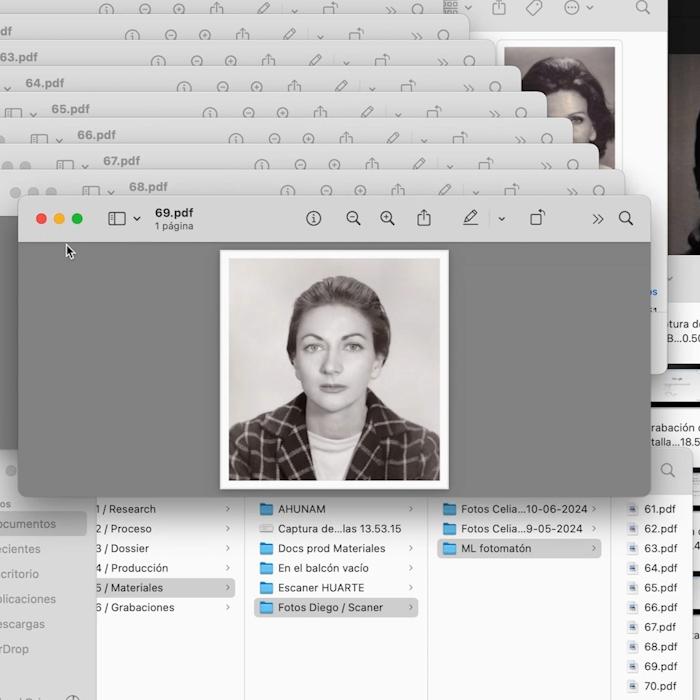Select the Fotos Diego / Scaner folder
Screen dimensions: 700x700
tap(330, 607)
